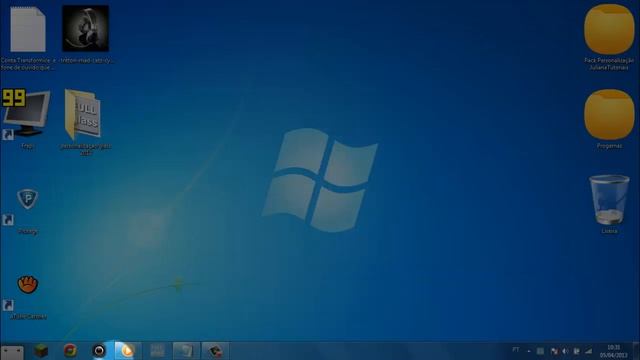
Task: Open the Lixeira recycle bin
Action: (x=609, y=200)
